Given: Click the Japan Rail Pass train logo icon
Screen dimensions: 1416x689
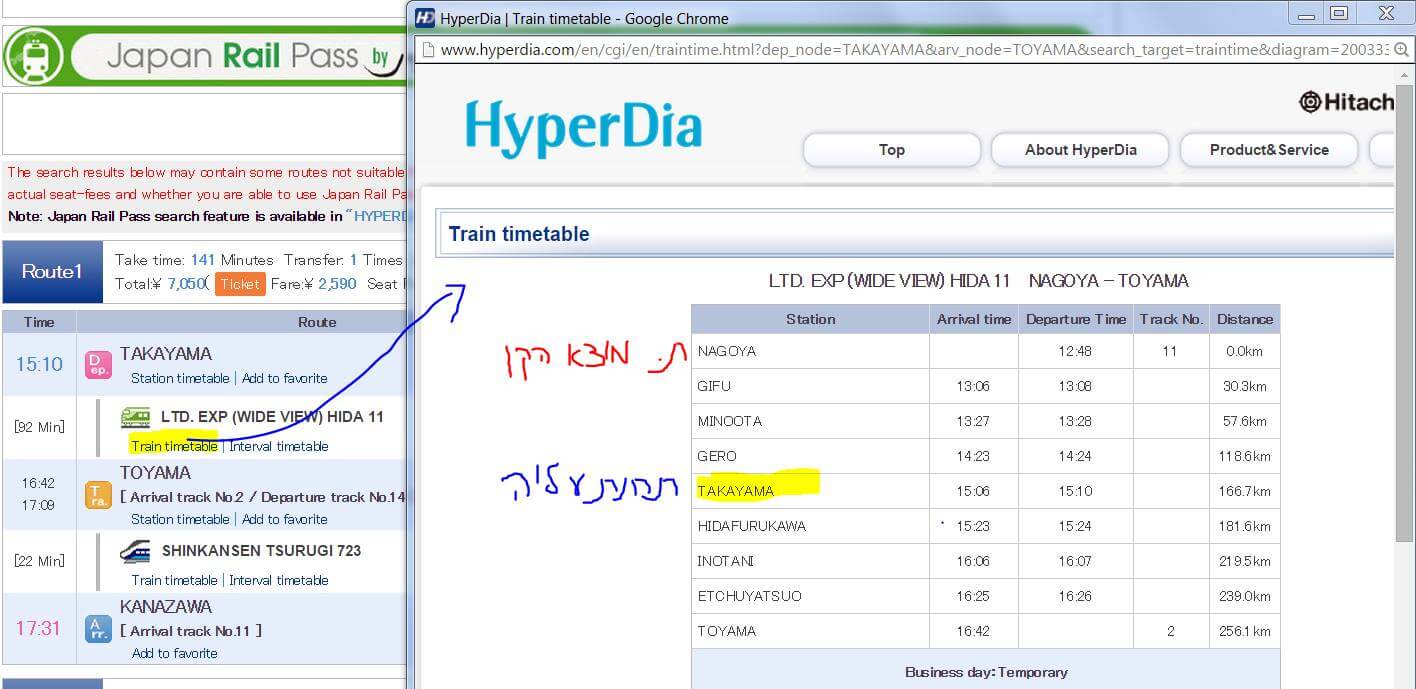Looking at the screenshot, I should click(33, 57).
